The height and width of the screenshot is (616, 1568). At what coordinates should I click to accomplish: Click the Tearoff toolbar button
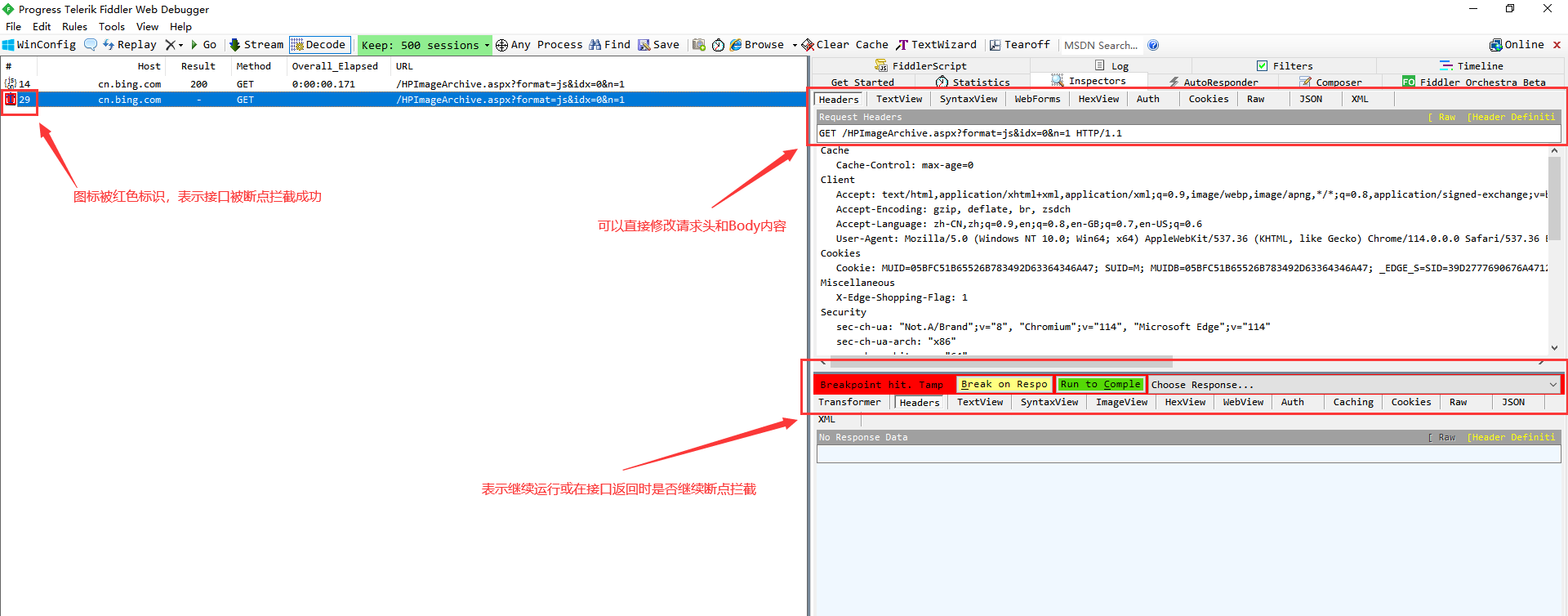(1019, 45)
